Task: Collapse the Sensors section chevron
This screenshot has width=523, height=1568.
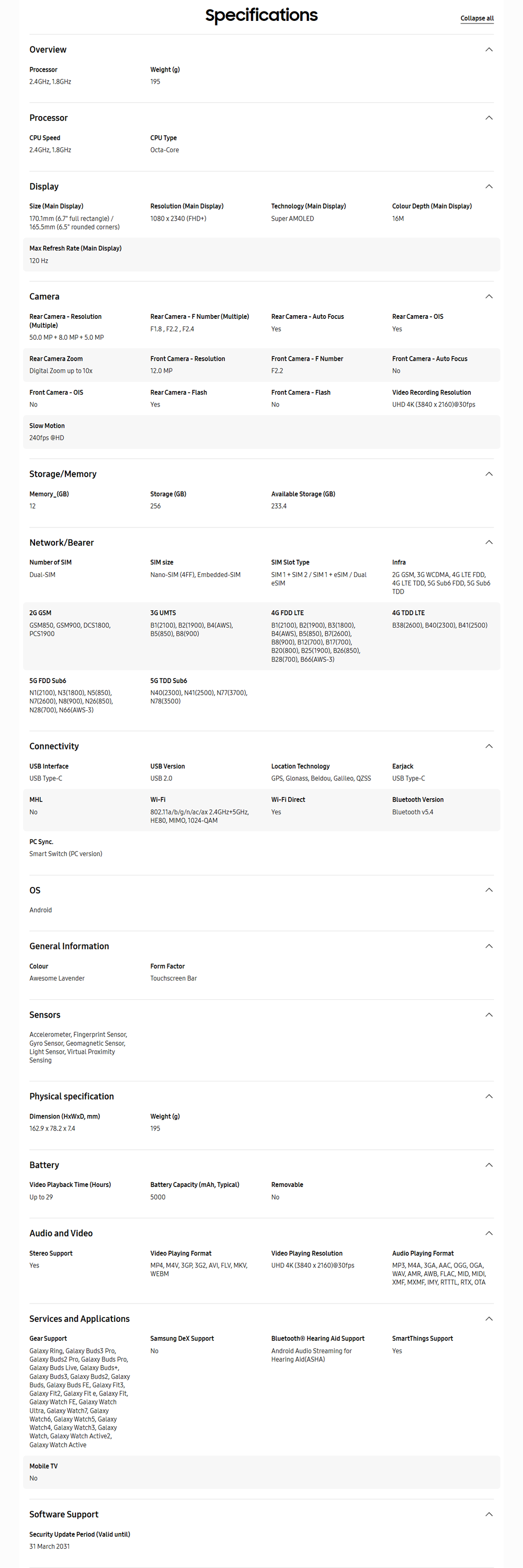Action: (488, 1014)
